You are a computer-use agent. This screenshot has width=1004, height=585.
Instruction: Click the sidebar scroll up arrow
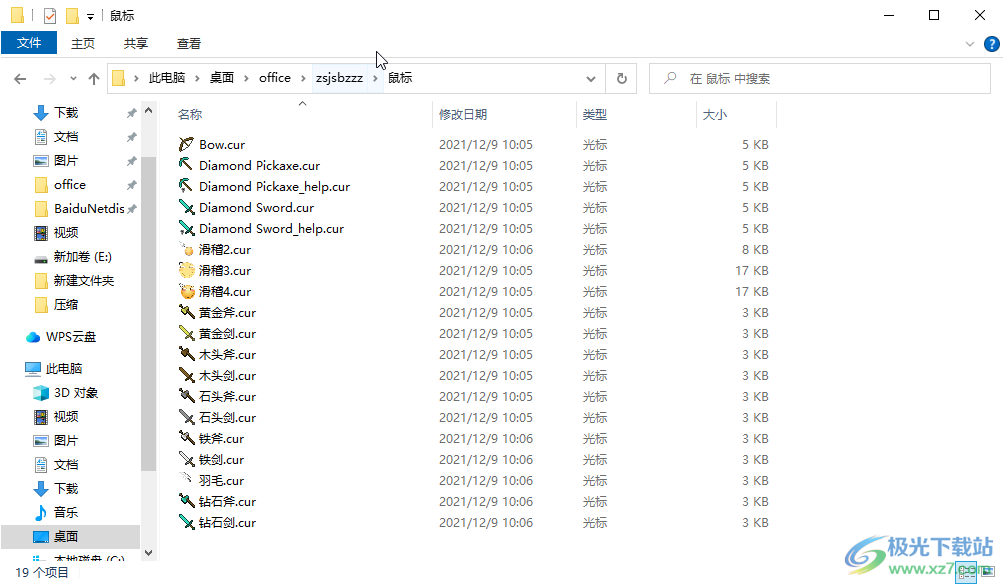point(149,111)
